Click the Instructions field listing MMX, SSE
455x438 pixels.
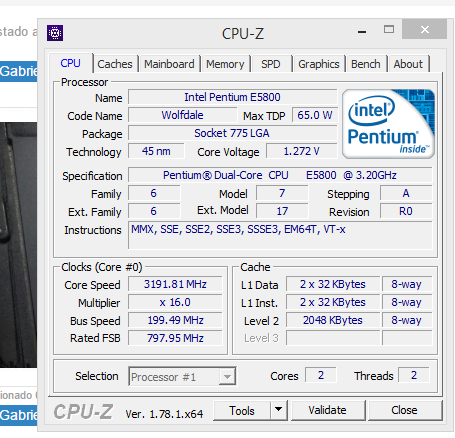coord(280,235)
